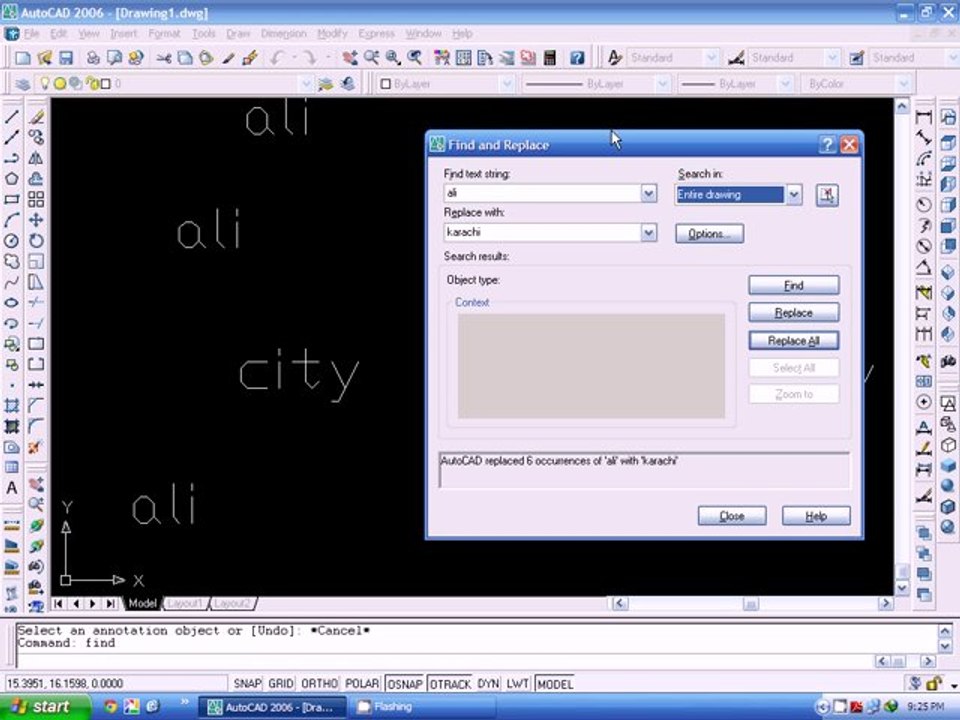Click the Replace button
This screenshot has height=720, width=960.
[793, 313]
